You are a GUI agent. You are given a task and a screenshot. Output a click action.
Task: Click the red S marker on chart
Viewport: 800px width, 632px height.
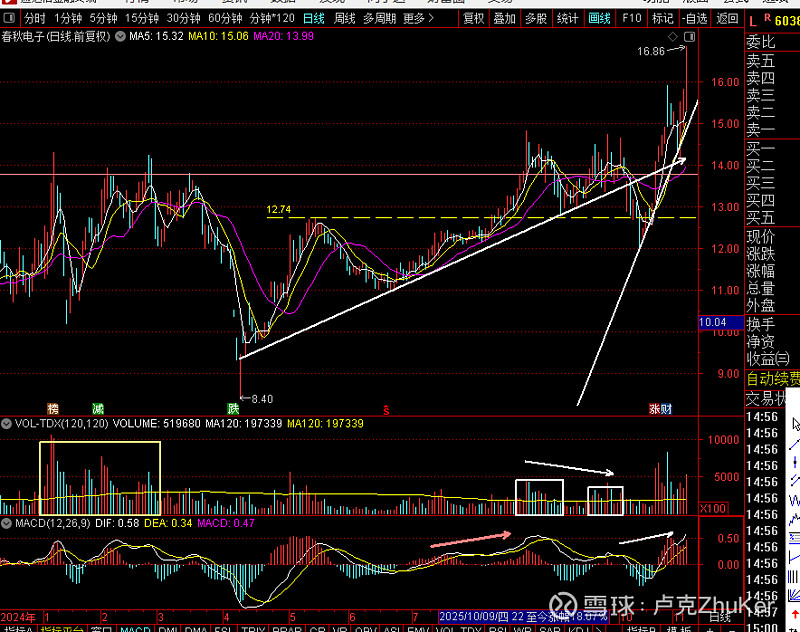click(386, 410)
